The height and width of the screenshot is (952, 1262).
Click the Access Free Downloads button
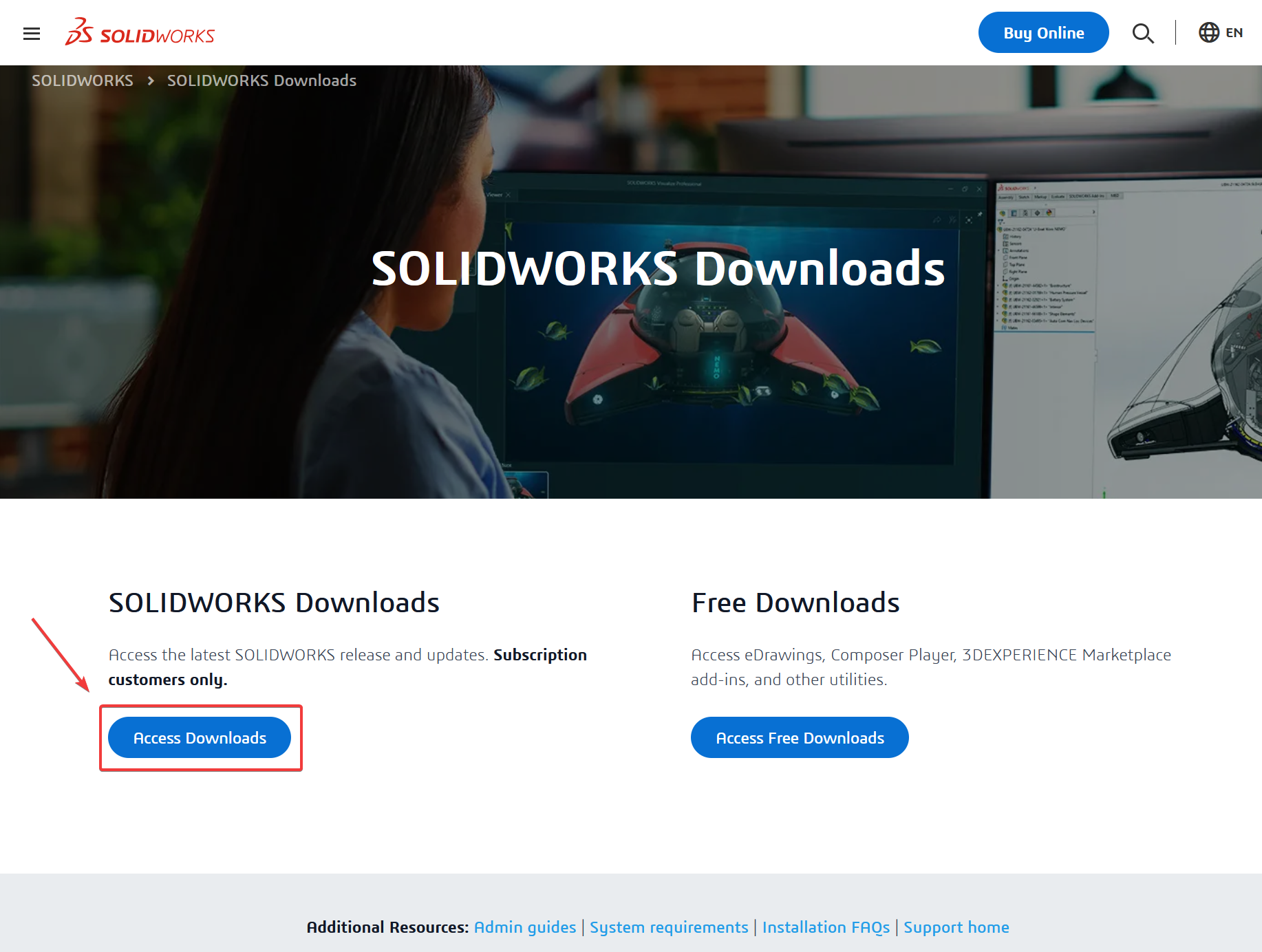[800, 737]
